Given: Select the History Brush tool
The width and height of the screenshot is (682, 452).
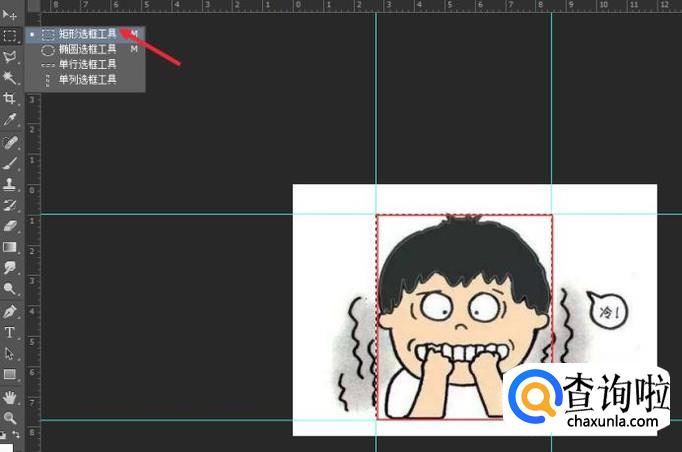Looking at the screenshot, I should [x=10, y=205].
